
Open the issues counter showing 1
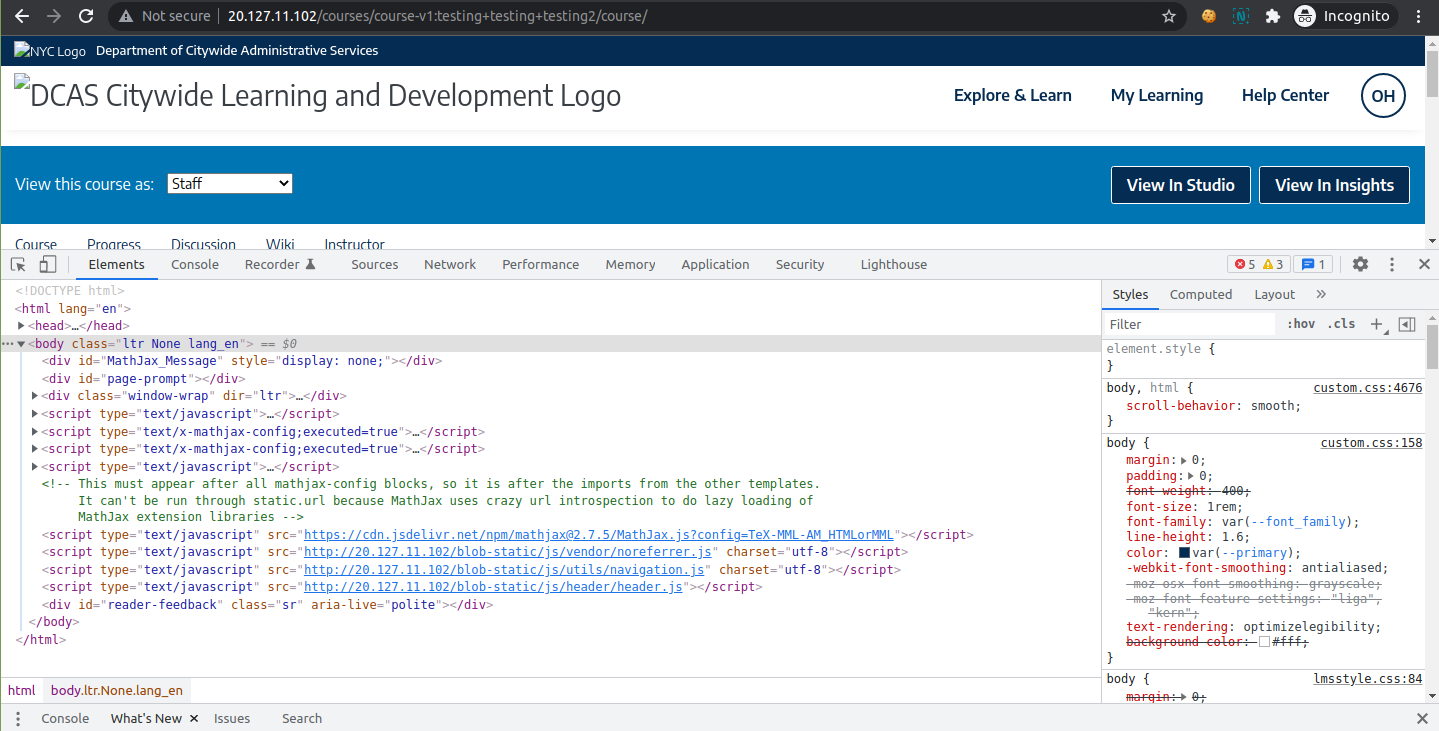coord(1311,264)
